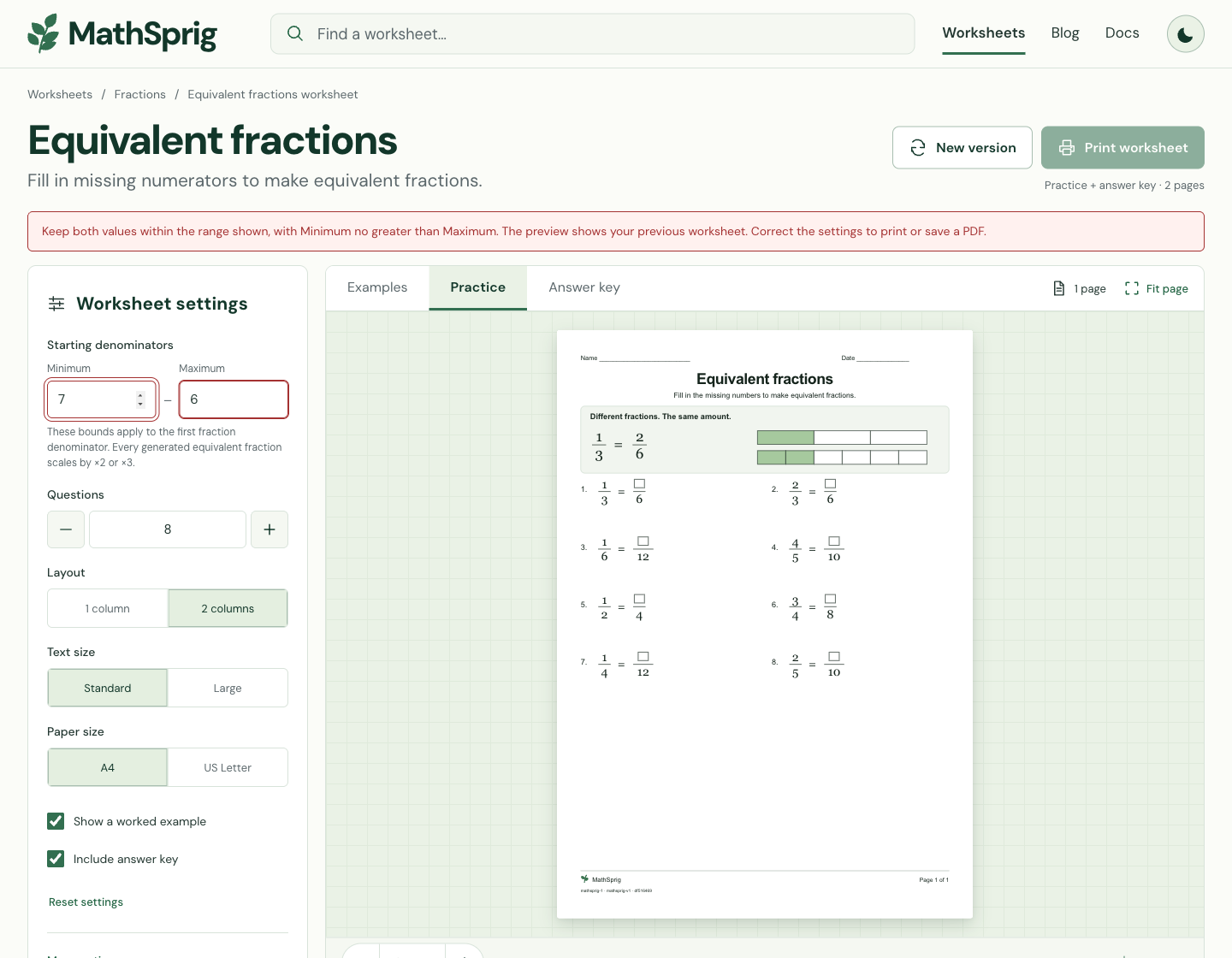Click the Practice + answer key · 2 pages text
Image resolution: width=1232 pixels, height=958 pixels.
pyautogui.click(x=1124, y=185)
